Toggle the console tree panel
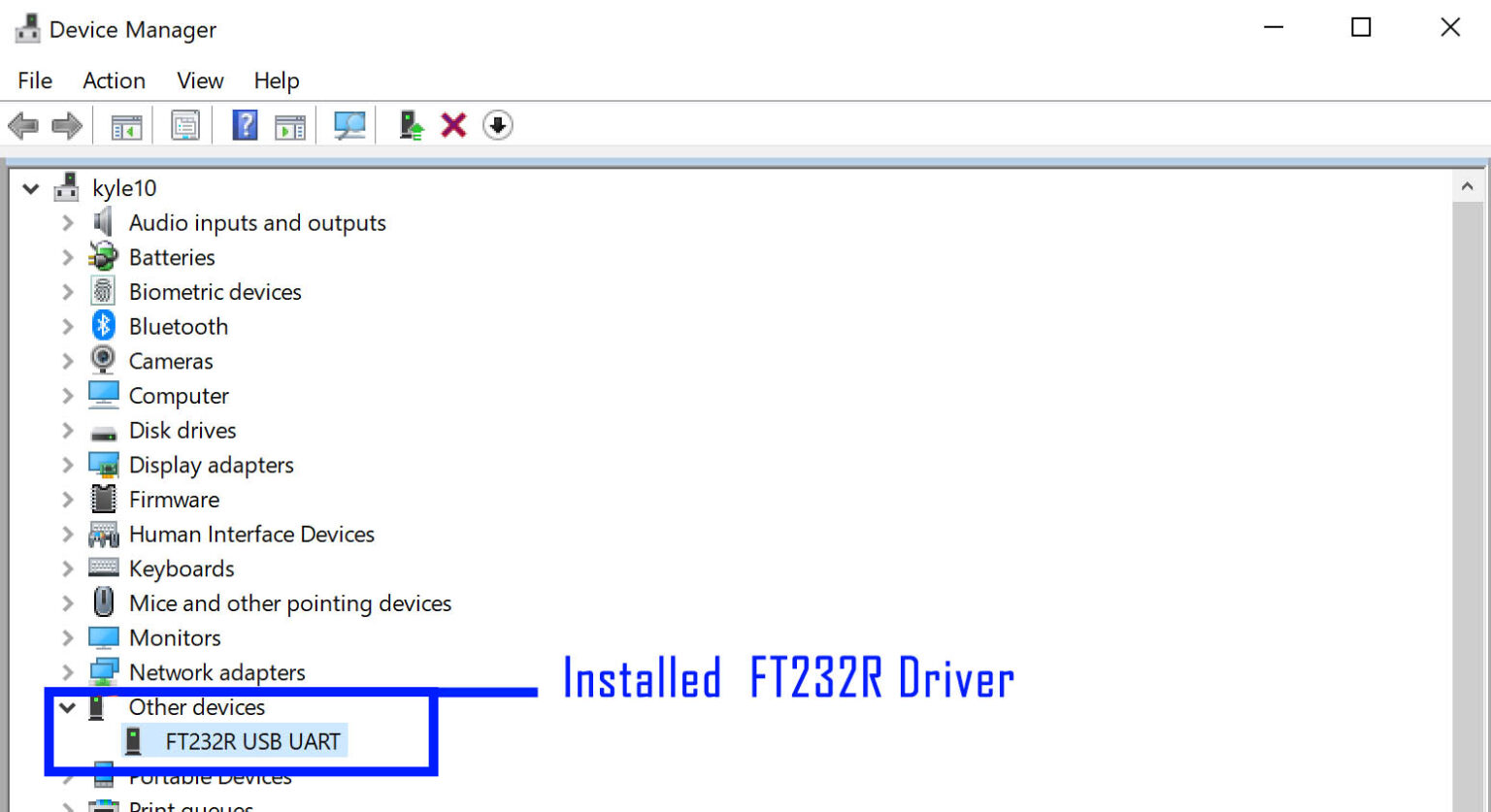The height and width of the screenshot is (812, 1491). (125, 124)
